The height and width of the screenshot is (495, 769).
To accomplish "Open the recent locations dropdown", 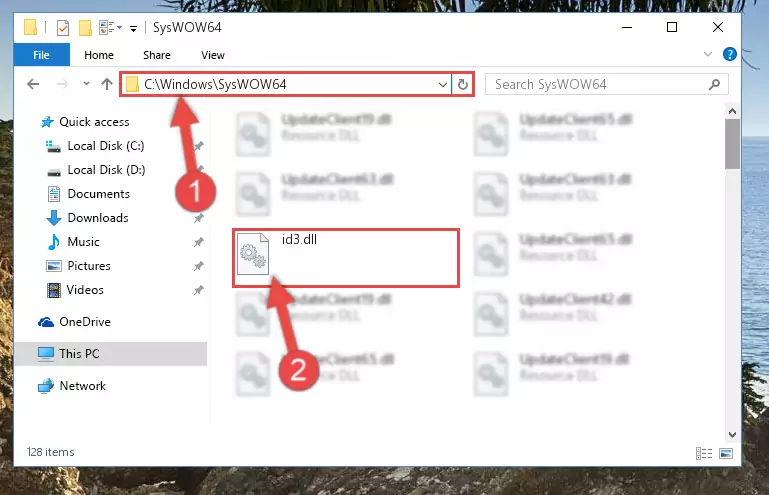I will (86, 84).
